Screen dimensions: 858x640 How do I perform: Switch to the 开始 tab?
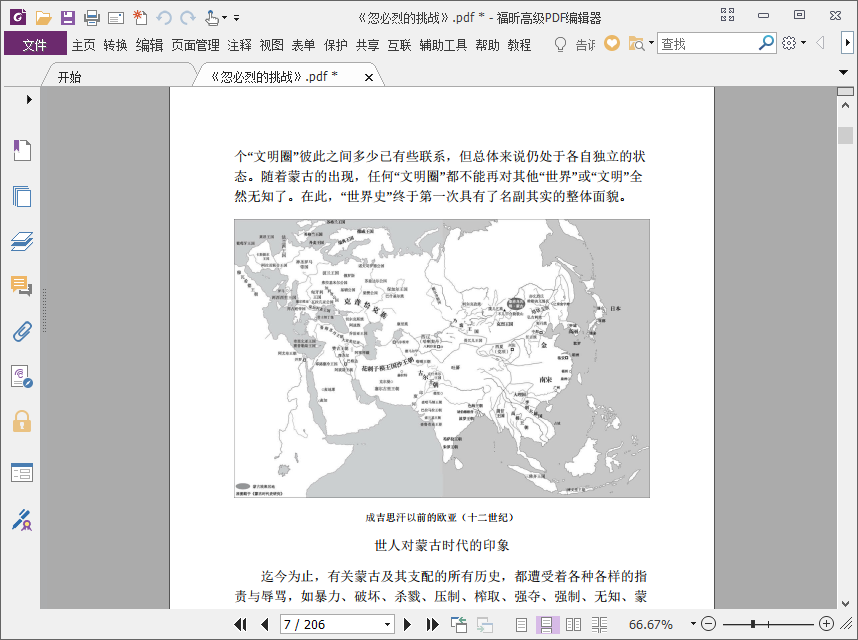point(69,77)
